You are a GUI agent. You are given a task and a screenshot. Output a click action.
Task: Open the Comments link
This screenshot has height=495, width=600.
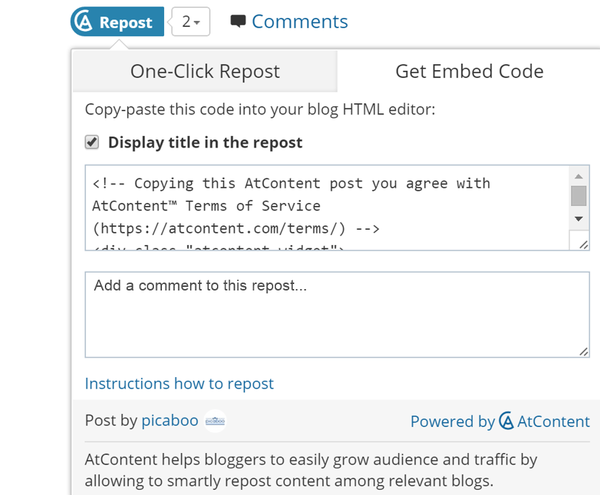point(299,21)
